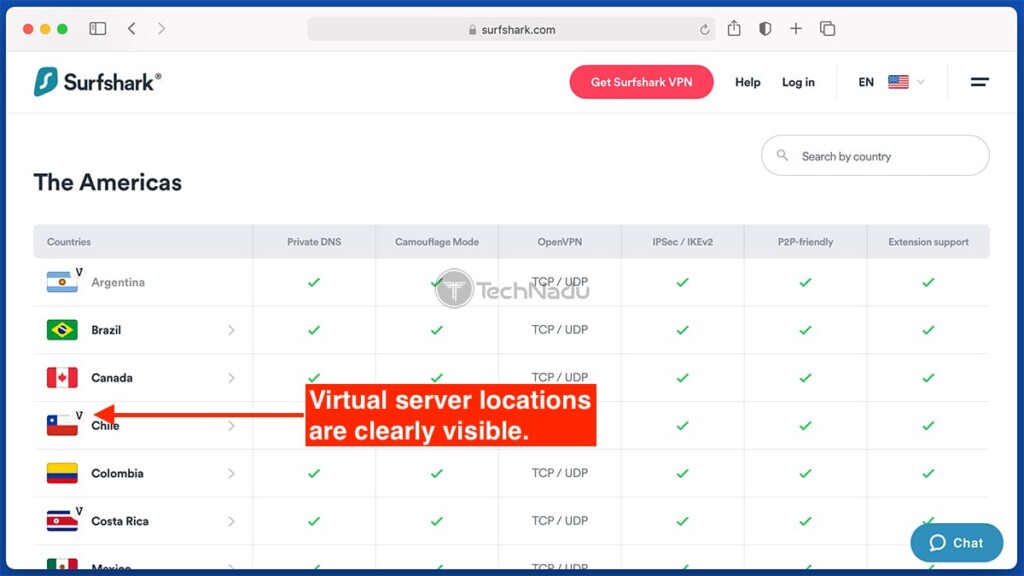Show tab overview icon
This screenshot has width=1024, height=576.
[x=827, y=29]
